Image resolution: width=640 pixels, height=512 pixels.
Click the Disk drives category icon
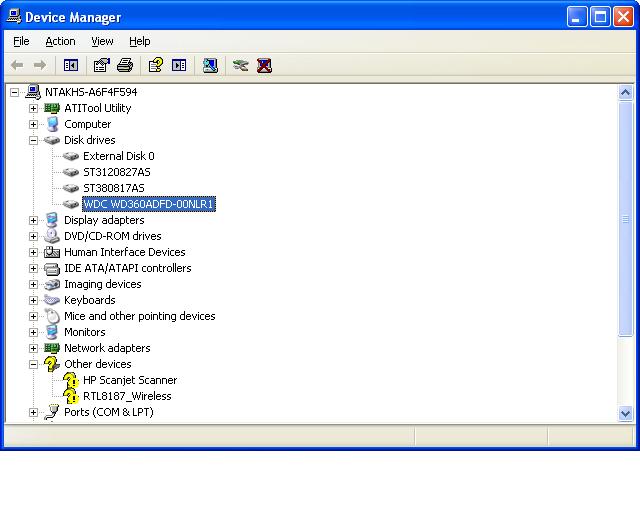click(52, 140)
